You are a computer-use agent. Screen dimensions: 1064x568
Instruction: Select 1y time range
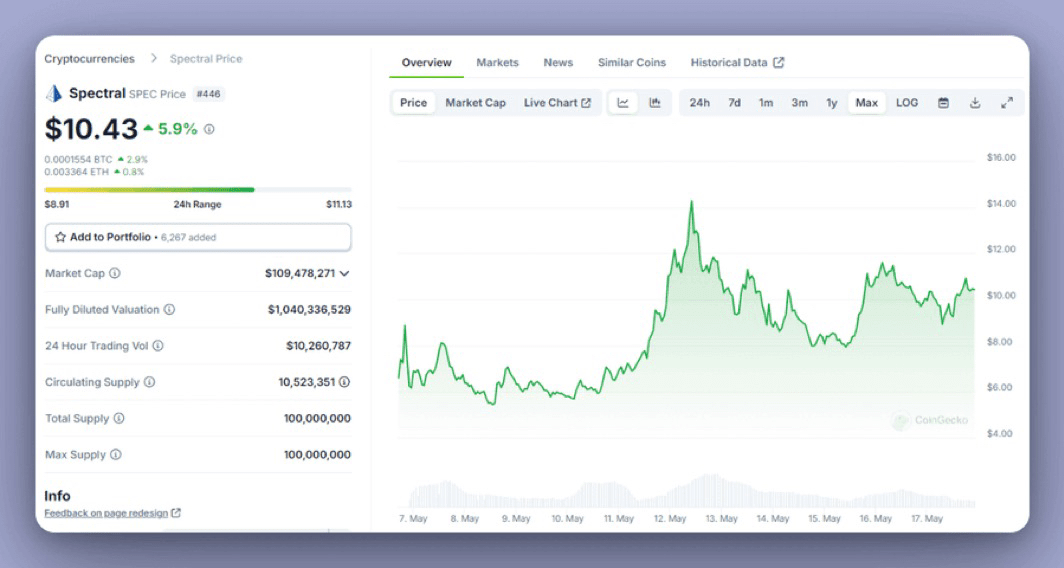pyautogui.click(x=831, y=103)
